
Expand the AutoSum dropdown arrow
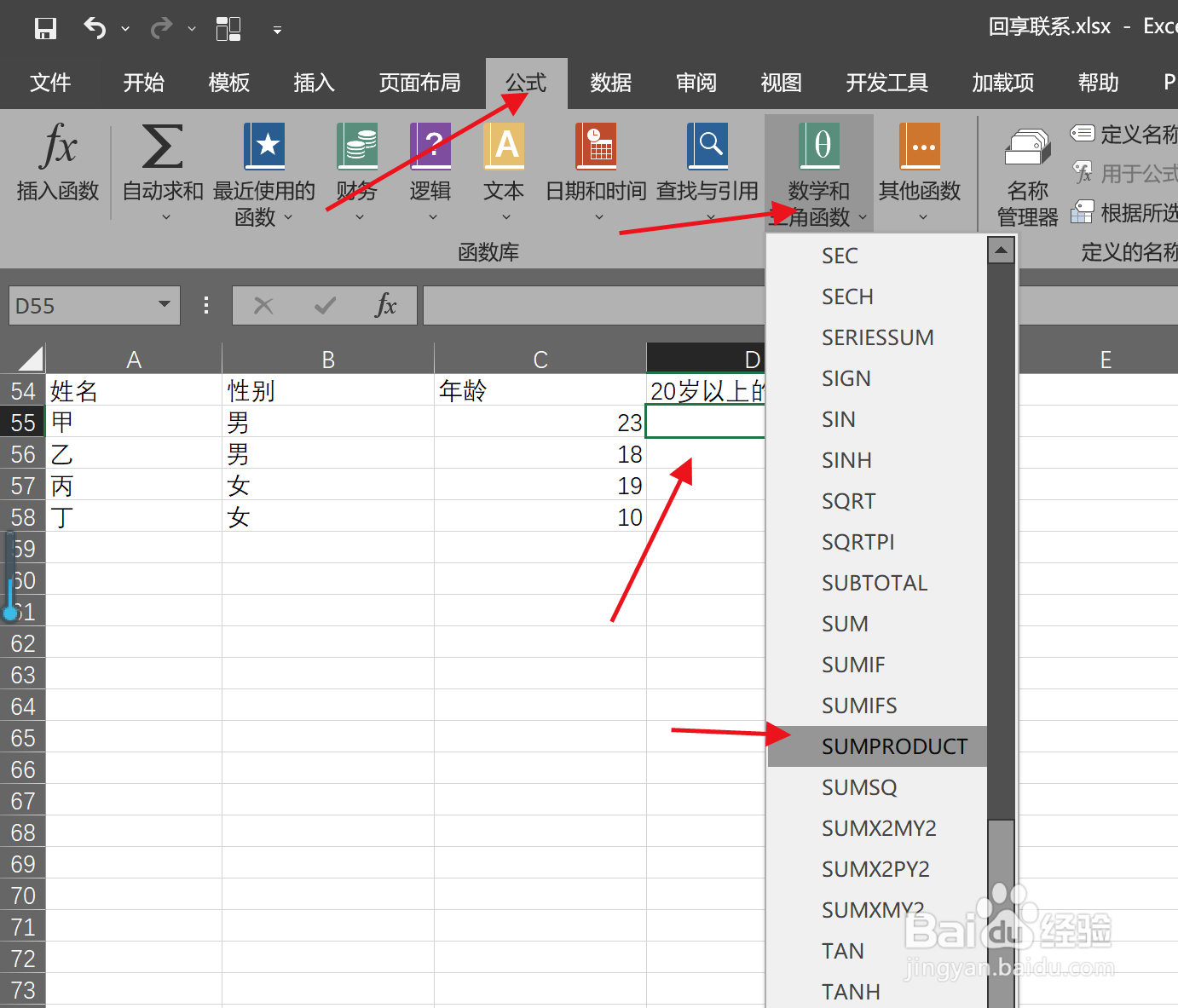165,217
